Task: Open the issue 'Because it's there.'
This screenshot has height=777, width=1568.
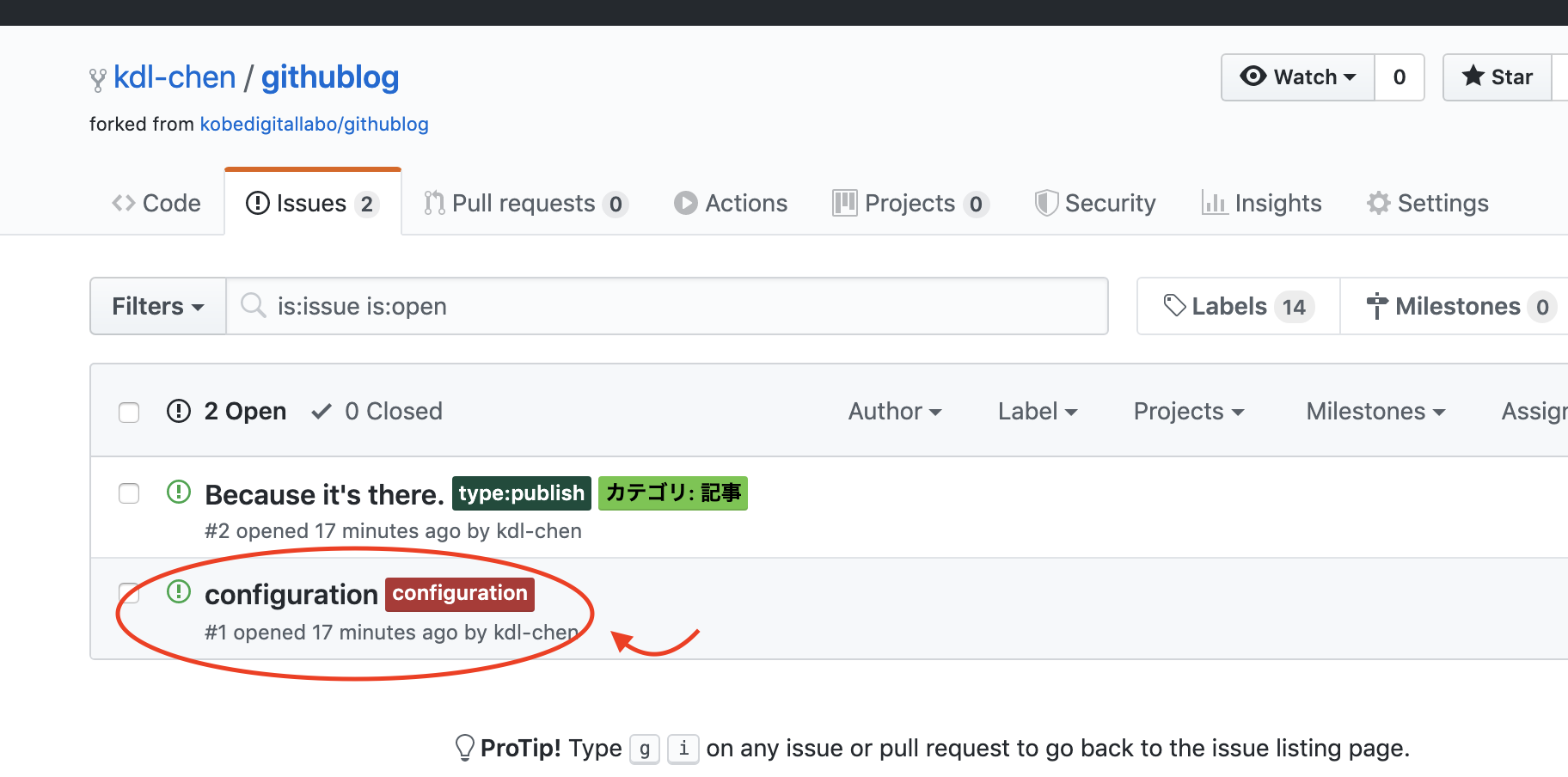Action: coord(324,494)
